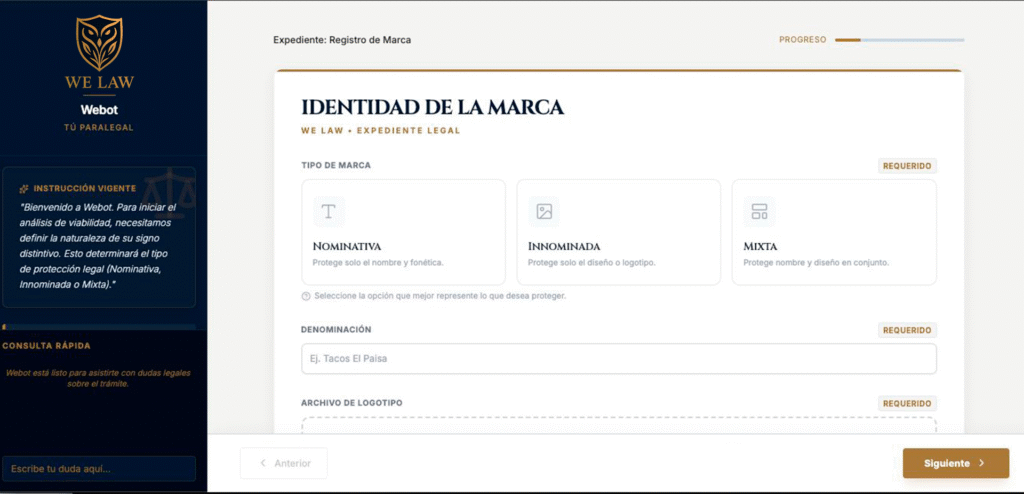Pick the Mixta trademark type card
Screen dimensions: 1024x494
pyautogui.click(x=834, y=232)
